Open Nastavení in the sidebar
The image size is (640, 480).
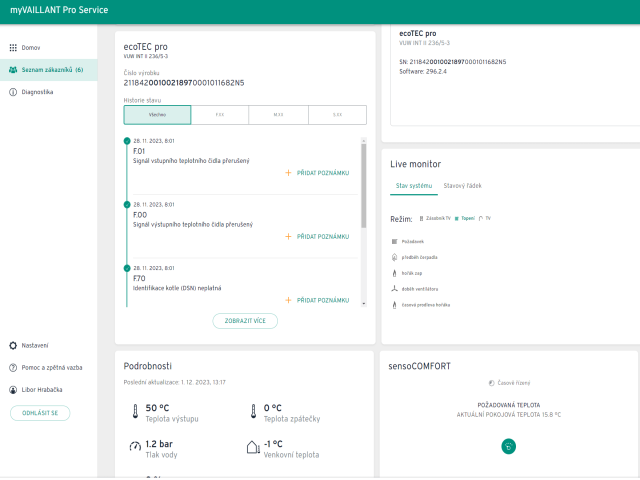tap(49, 345)
